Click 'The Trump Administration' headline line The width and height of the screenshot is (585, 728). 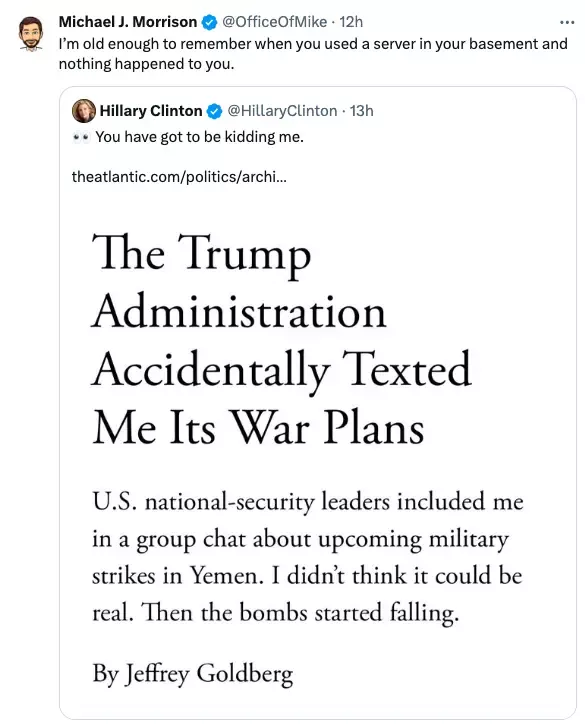[x=239, y=283]
